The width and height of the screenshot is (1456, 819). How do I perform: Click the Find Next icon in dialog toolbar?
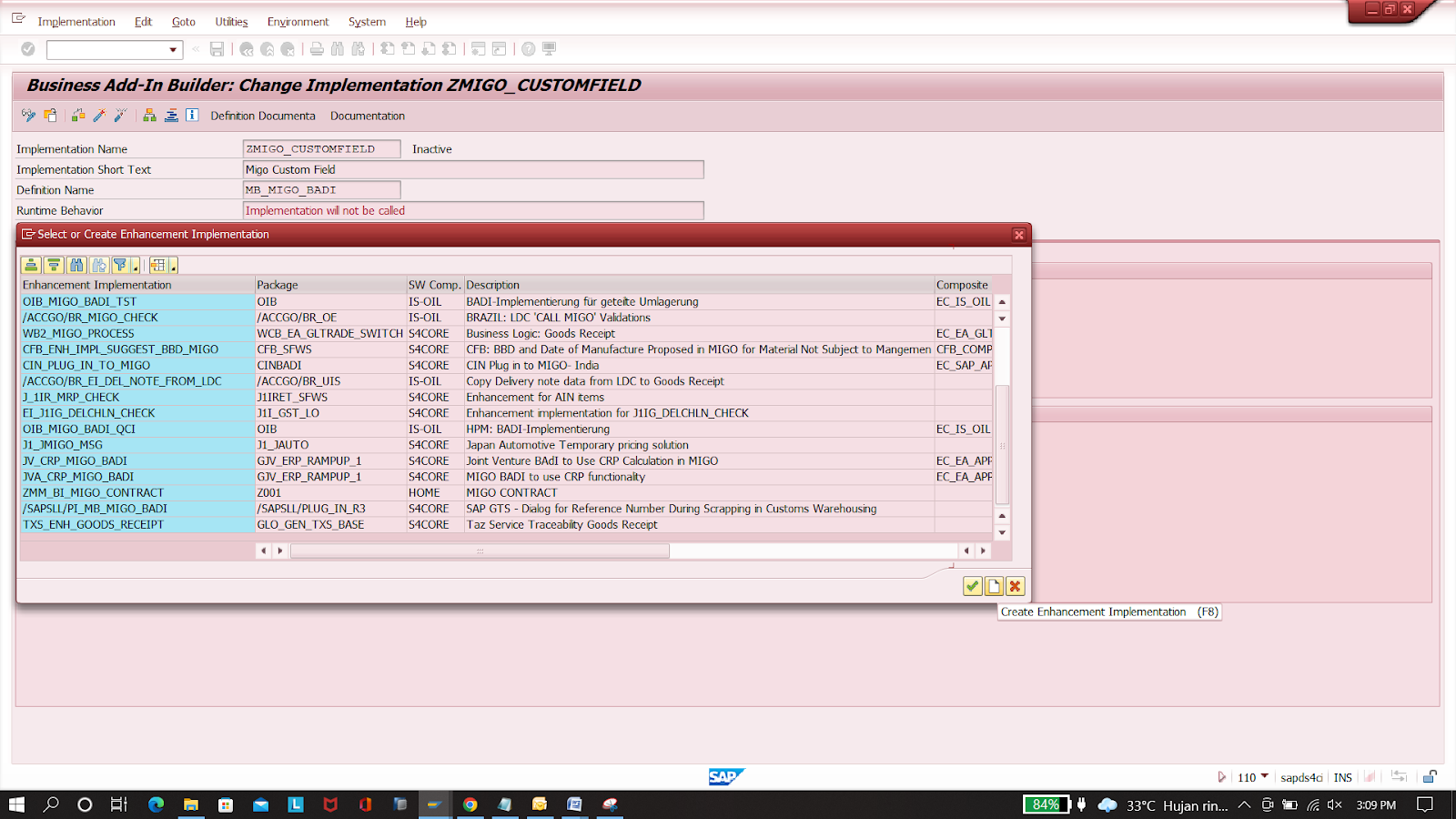[98, 265]
